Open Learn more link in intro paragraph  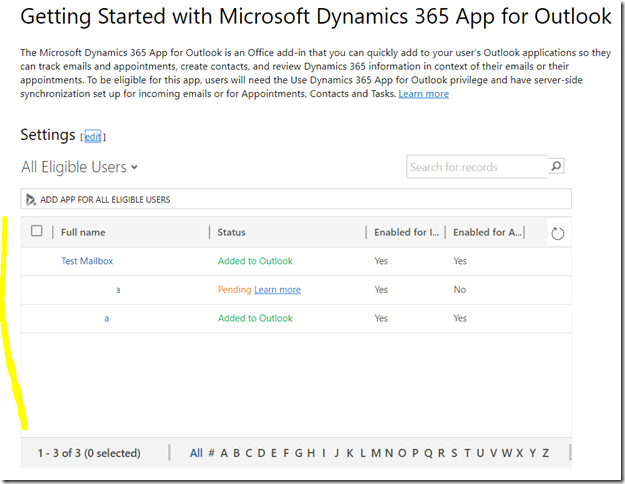(423, 94)
